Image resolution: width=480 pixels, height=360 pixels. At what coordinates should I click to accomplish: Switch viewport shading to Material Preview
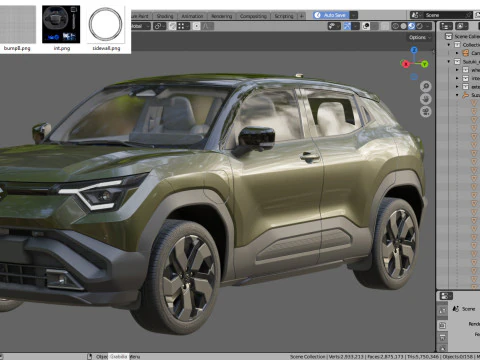pos(411,26)
